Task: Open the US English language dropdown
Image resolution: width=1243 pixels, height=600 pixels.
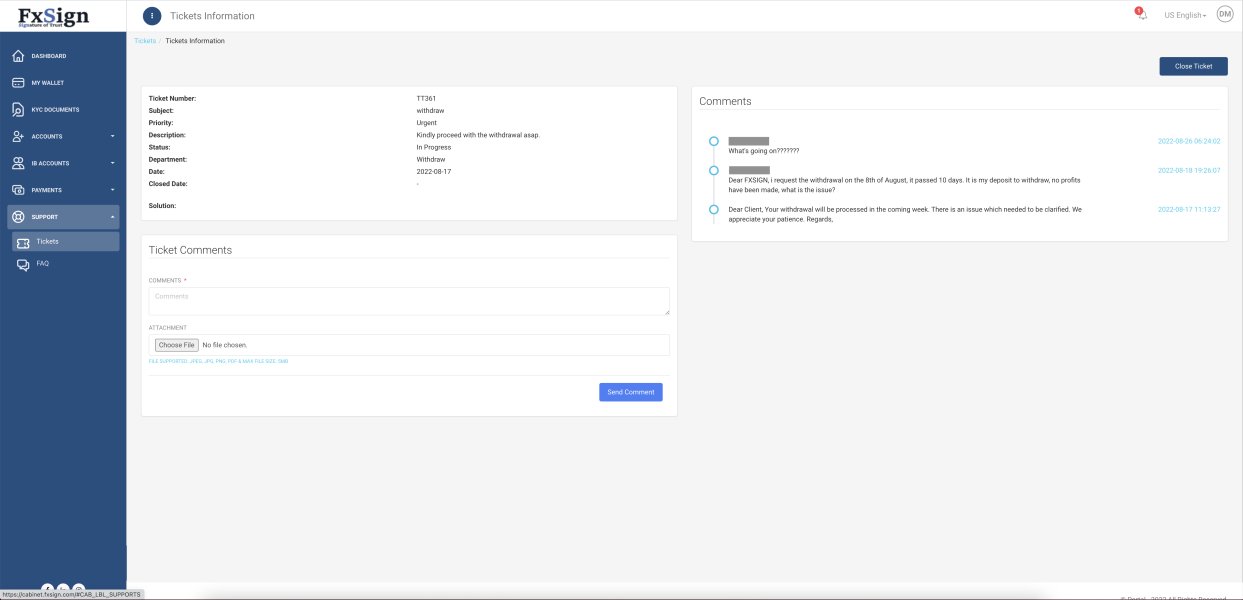Action: click(x=1185, y=15)
